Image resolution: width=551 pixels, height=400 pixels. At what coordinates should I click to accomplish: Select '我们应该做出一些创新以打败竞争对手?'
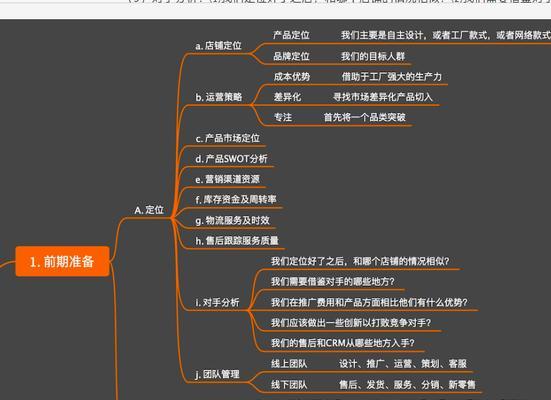351,323
